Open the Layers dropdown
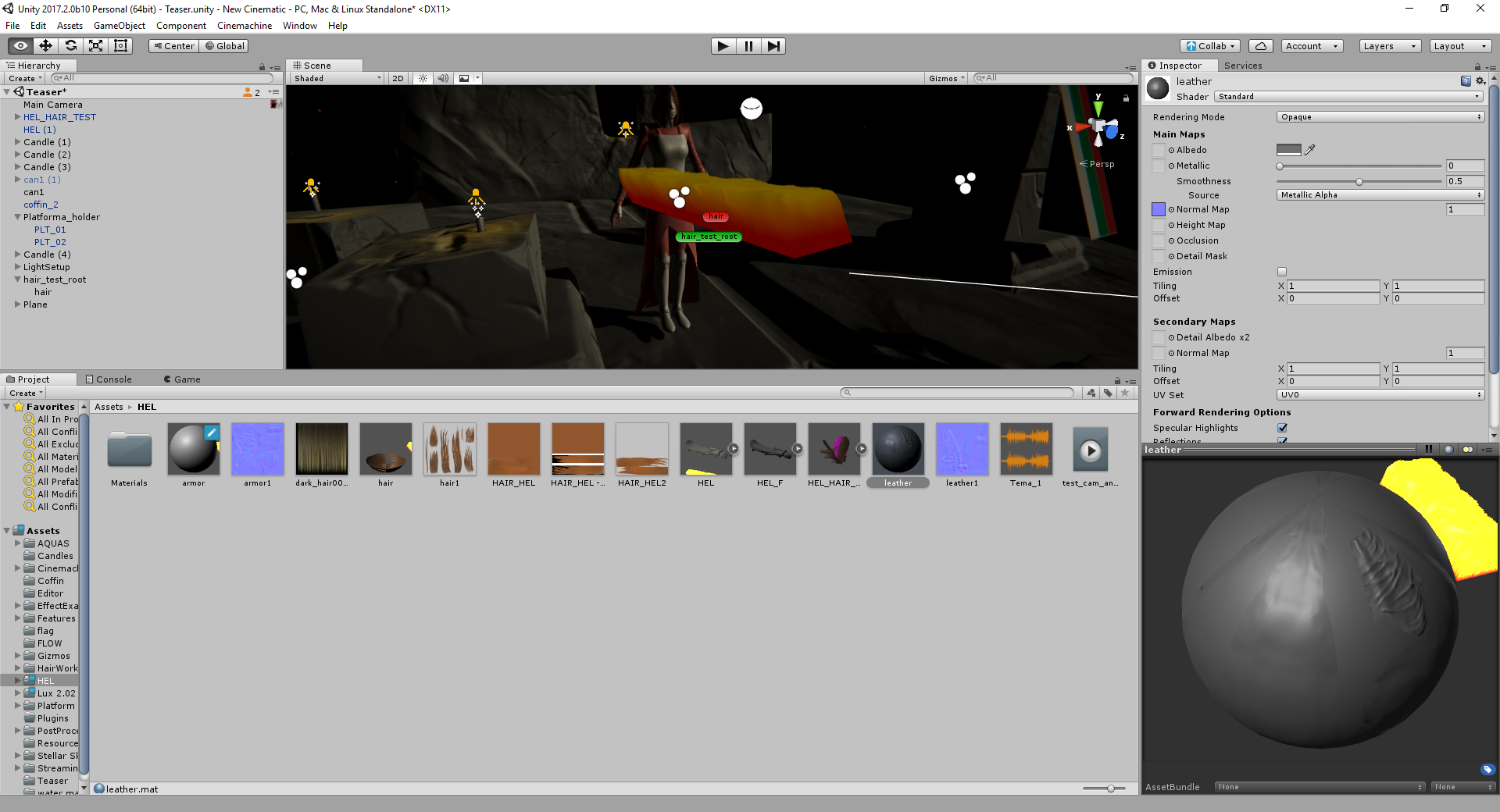This screenshot has height=812, width=1500. [x=1389, y=46]
